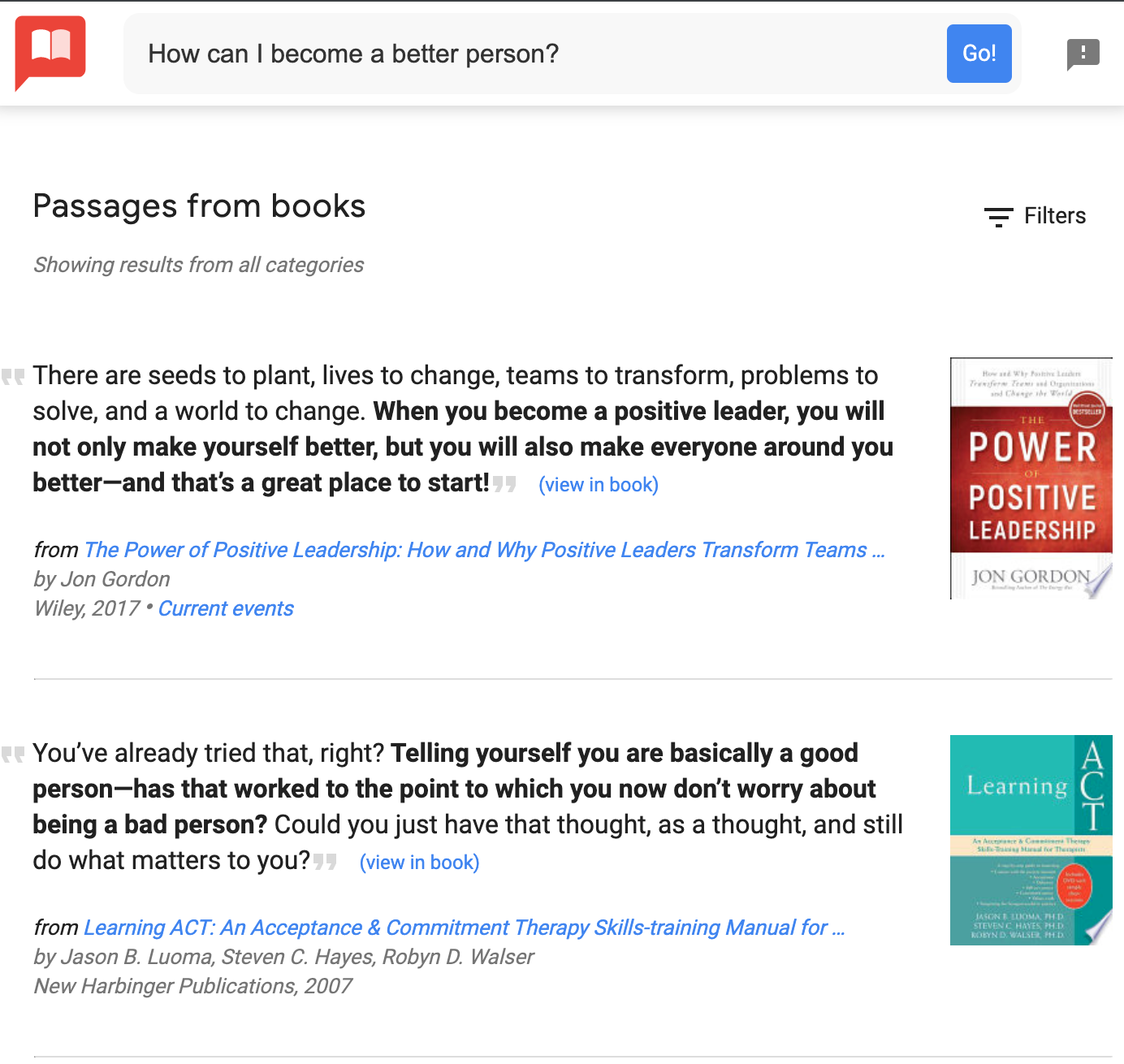Screen dimensions: 1124x1064
Task: Open The Power of Positive Leadership title link
Action: pyautogui.click(x=484, y=550)
